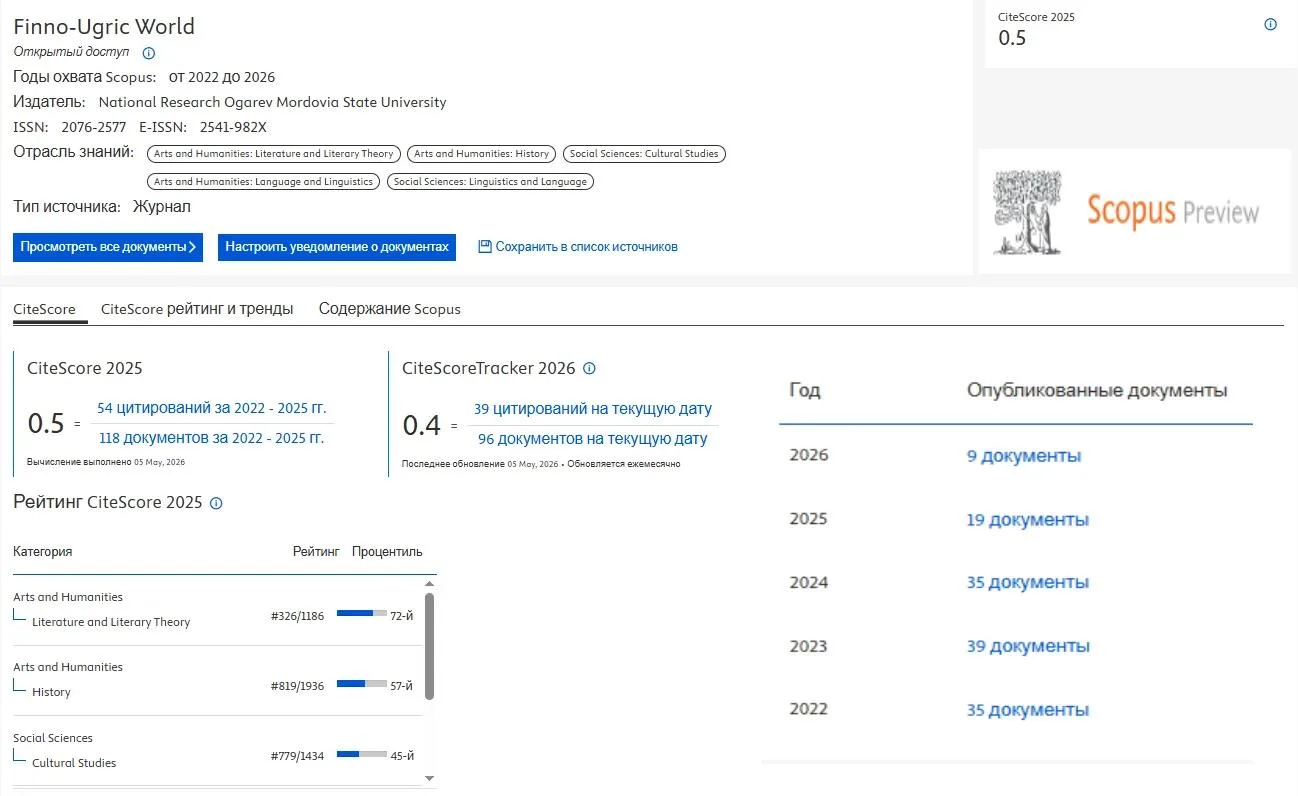Click the rank #326/1186 value
This screenshot has height=796, width=1298.
[297, 617]
